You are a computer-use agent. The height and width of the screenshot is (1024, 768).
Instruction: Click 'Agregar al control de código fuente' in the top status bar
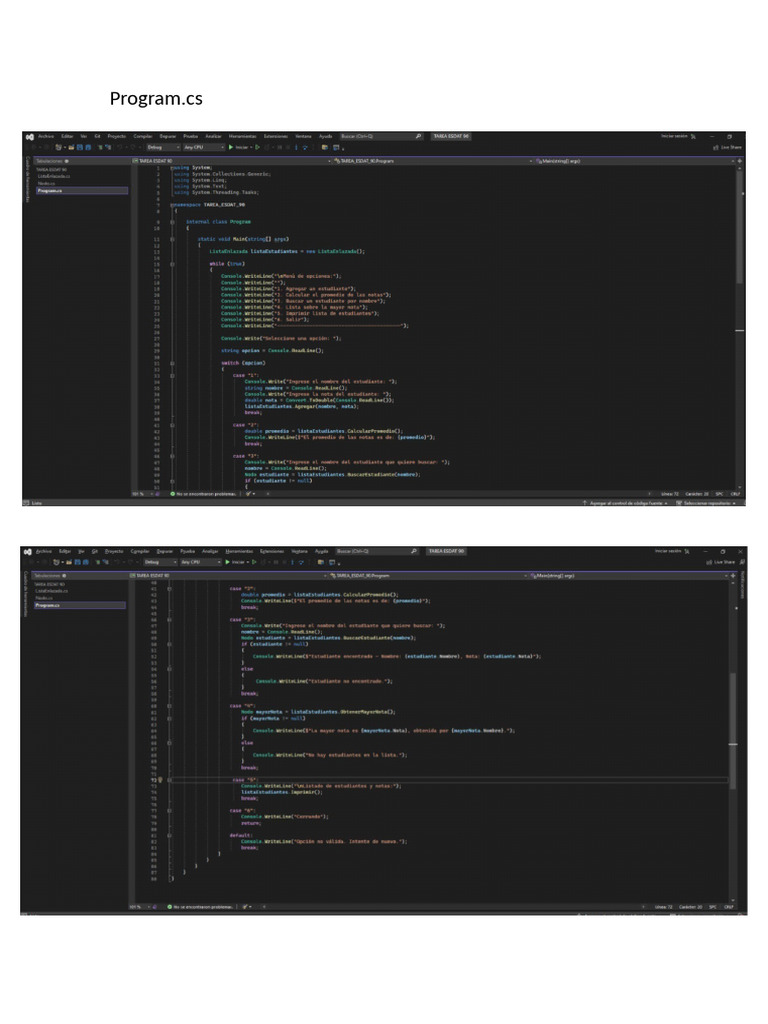626,504
